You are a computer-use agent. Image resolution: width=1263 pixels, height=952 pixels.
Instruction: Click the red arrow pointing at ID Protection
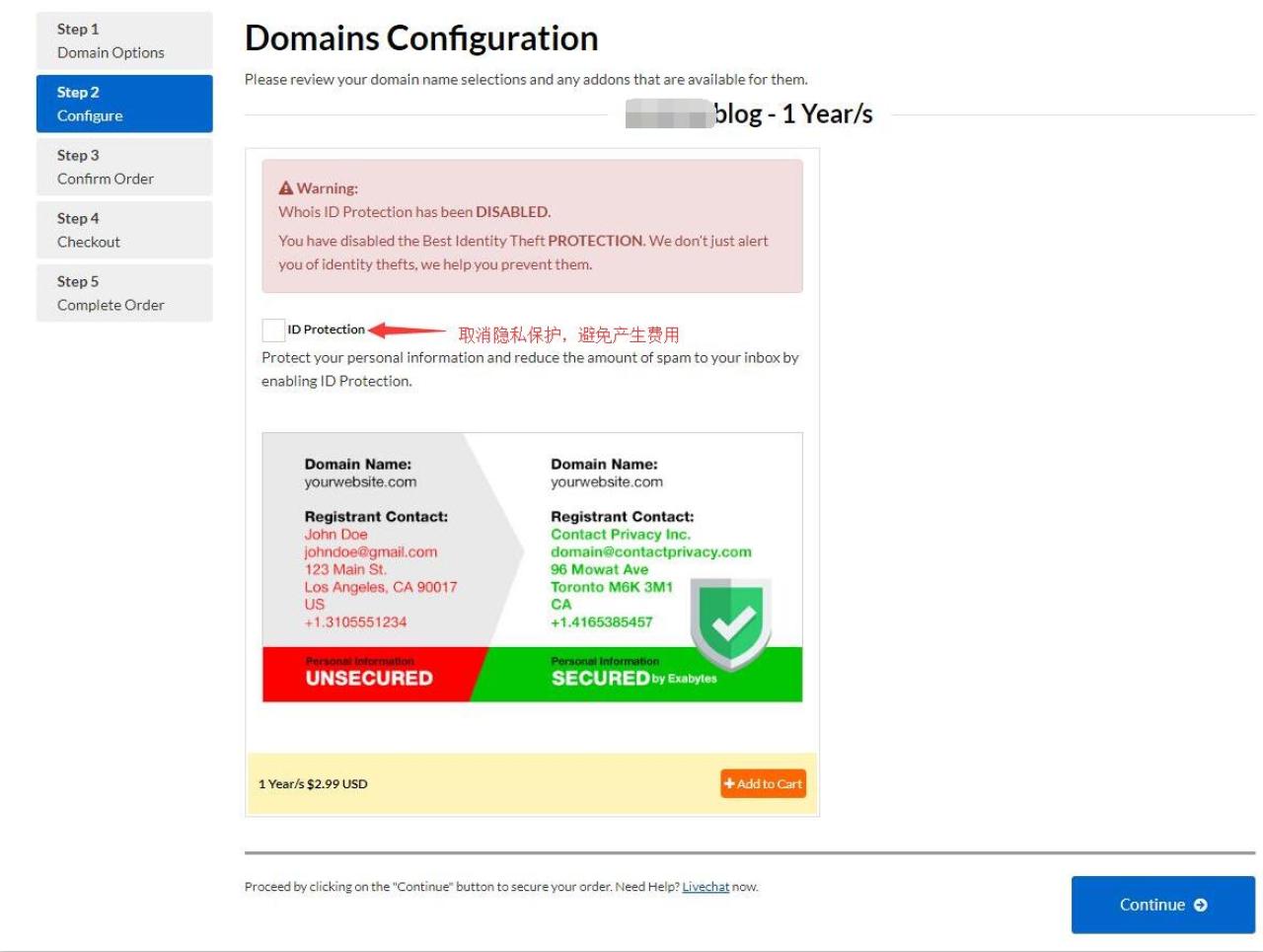tap(407, 331)
